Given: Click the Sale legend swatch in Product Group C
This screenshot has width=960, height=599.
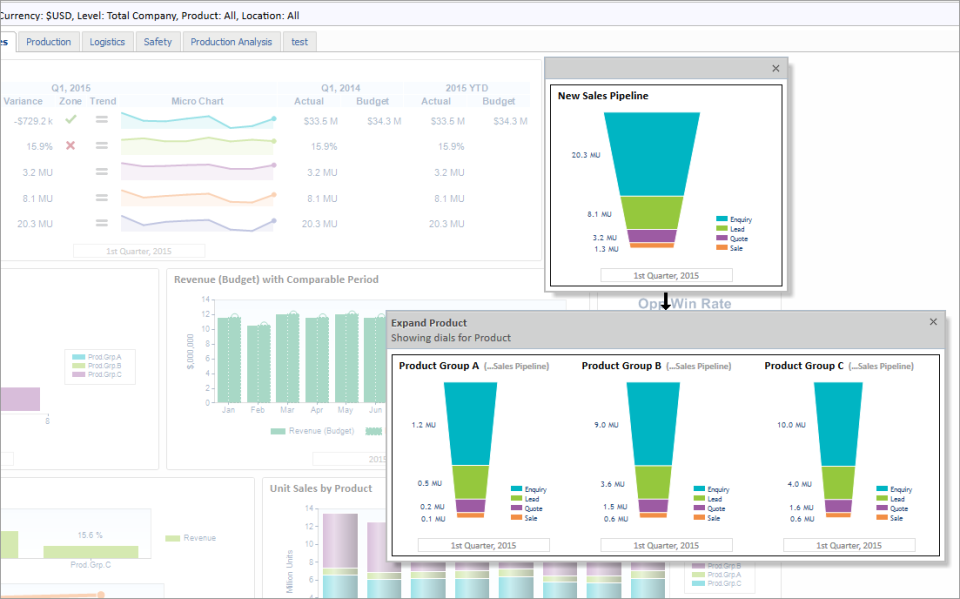Looking at the screenshot, I should (882, 518).
